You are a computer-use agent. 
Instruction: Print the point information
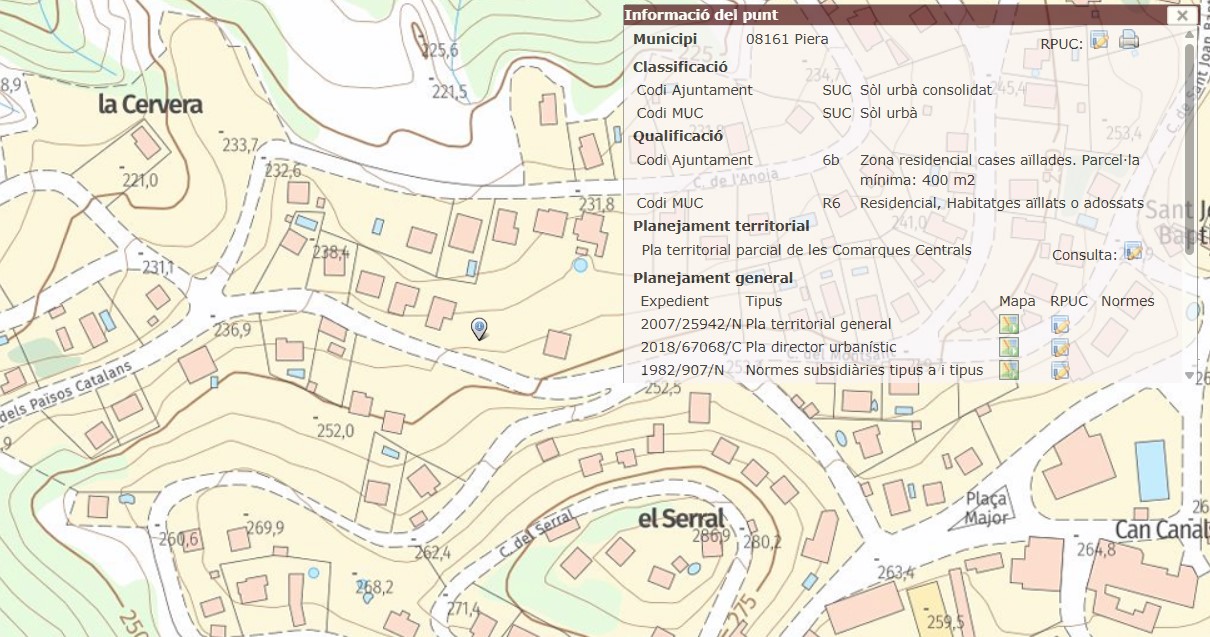1129,40
